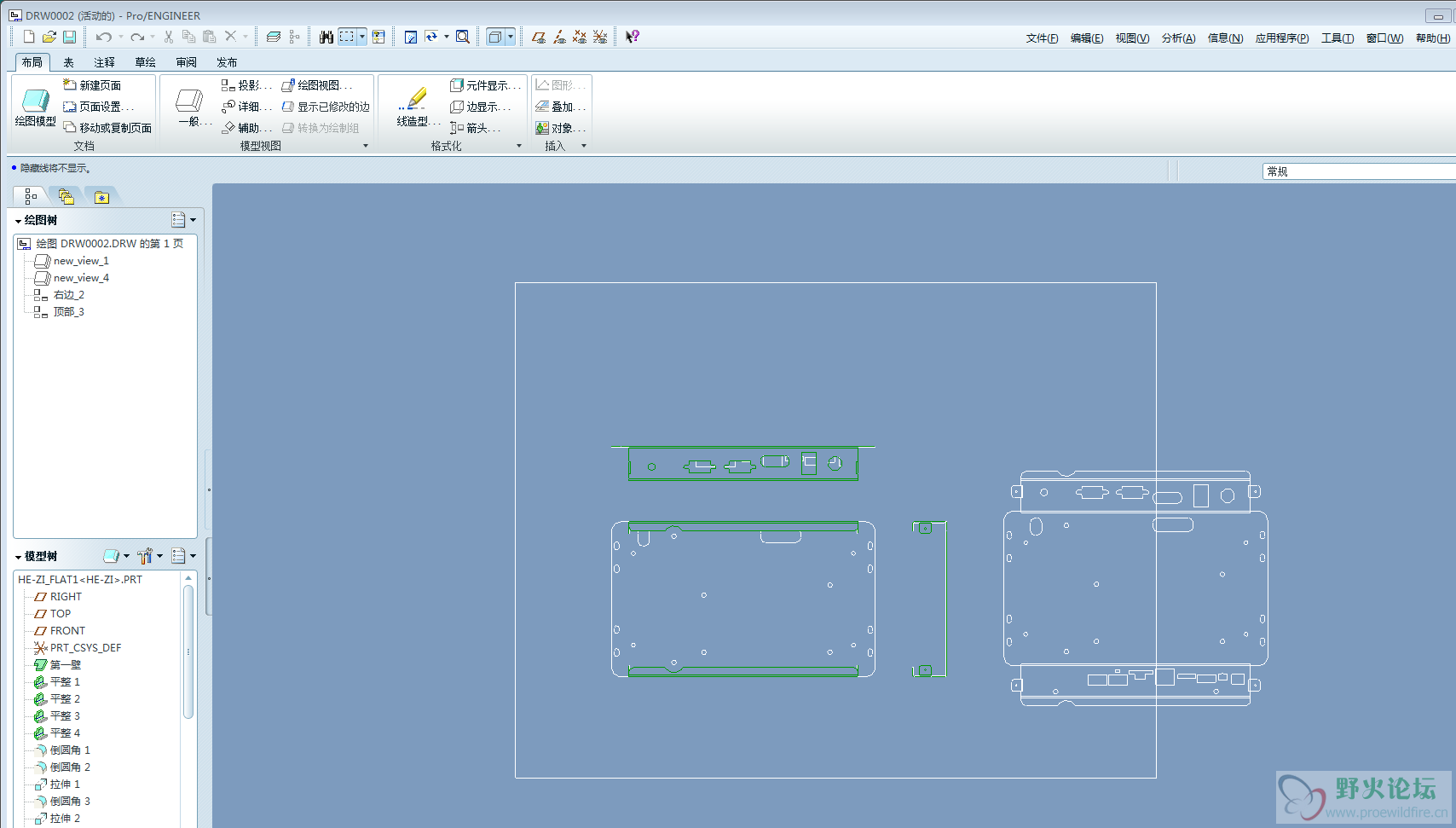Switch to the Annotate (注释) tab
This screenshot has width=1456, height=828.
click(x=105, y=62)
